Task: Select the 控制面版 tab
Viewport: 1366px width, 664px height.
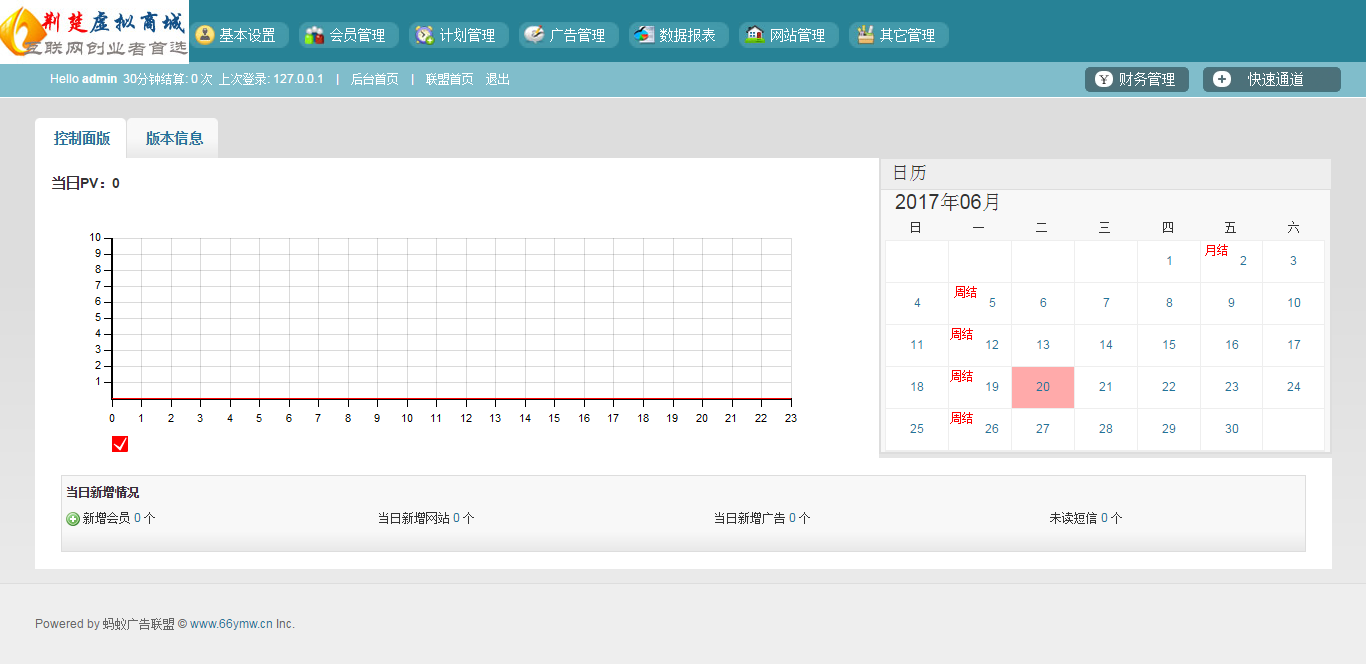Action: pos(82,138)
